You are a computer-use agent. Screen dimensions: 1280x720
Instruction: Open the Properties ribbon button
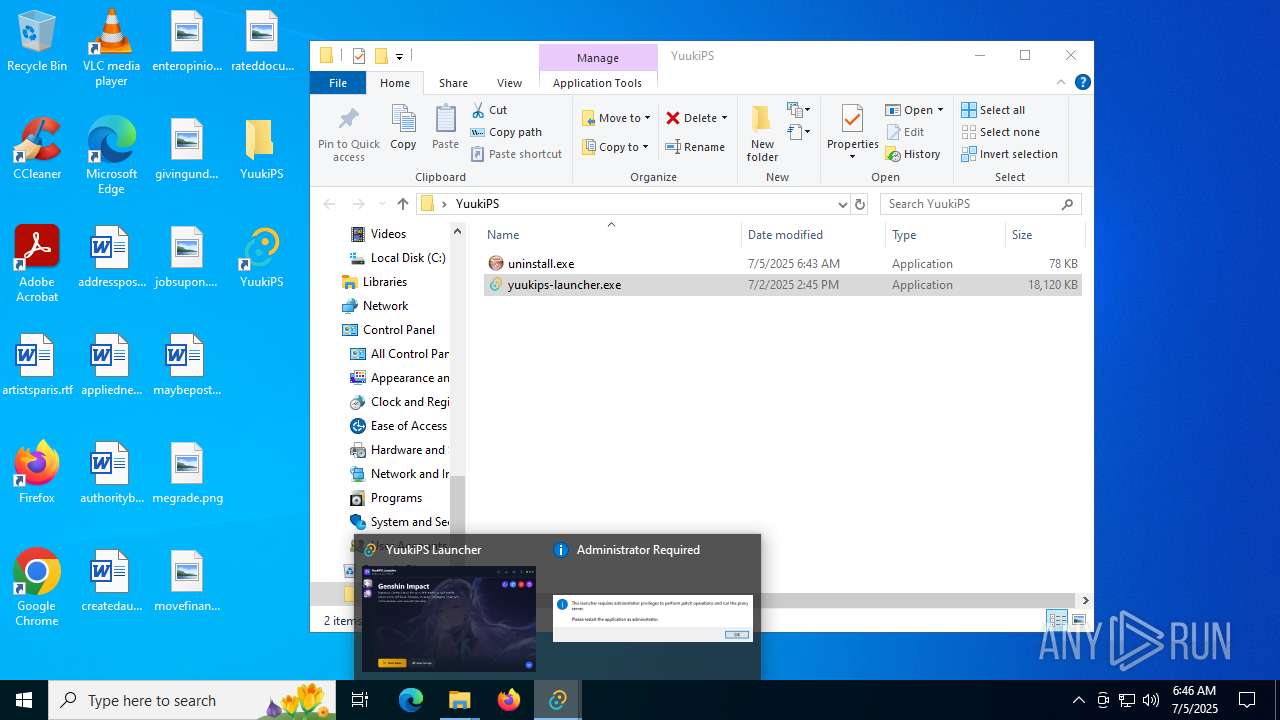(852, 133)
